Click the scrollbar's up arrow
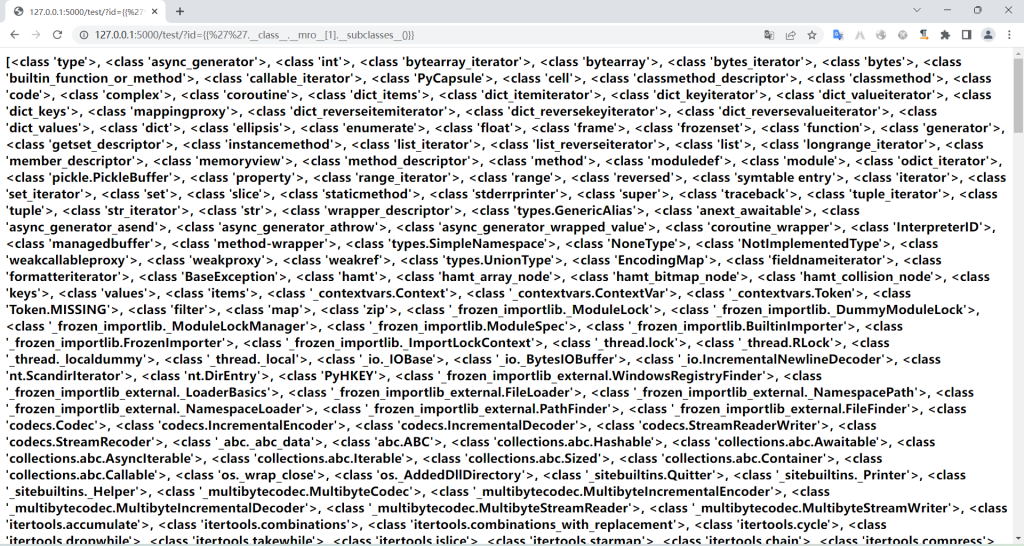Screen dimensions: 1024x546 (x=1017, y=54)
